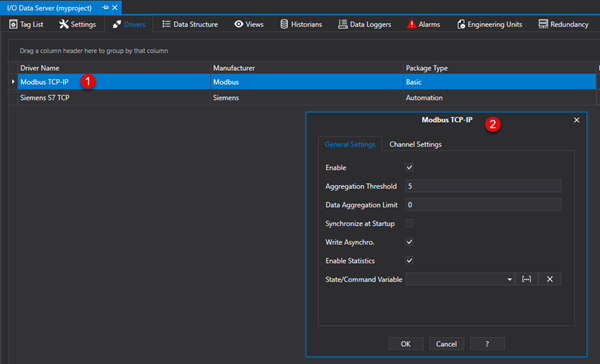Clear the State/Command Variable with X
Image resolution: width=600 pixels, height=364 pixels.
(x=550, y=279)
